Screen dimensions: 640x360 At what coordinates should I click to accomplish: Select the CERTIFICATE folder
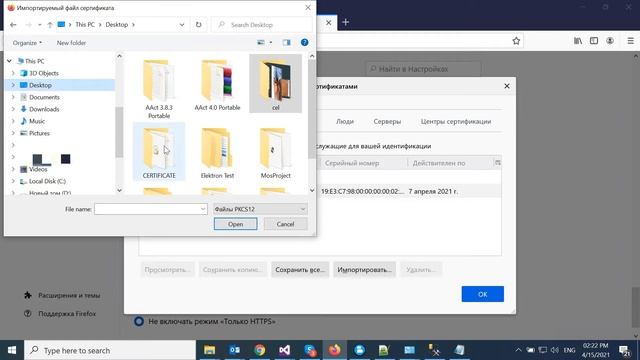tap(159, 151)
